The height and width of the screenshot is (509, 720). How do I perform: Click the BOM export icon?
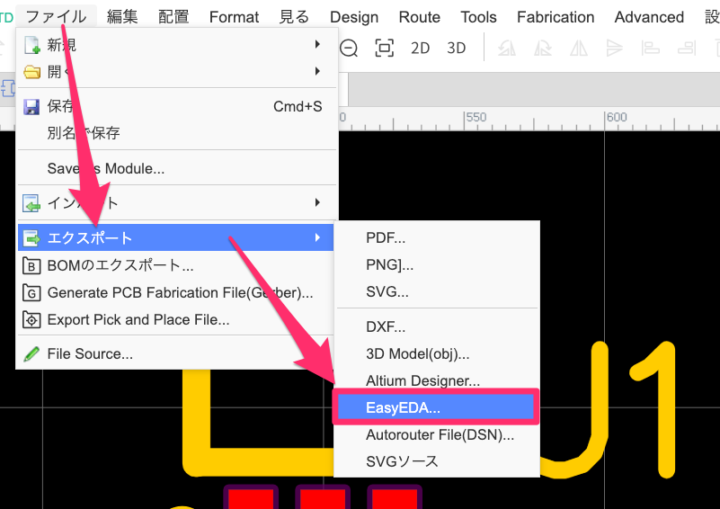click(32, 266)
